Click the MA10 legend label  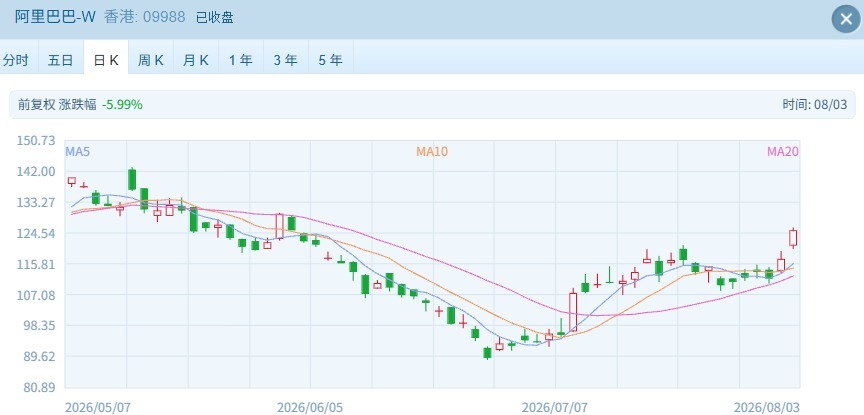432,152
